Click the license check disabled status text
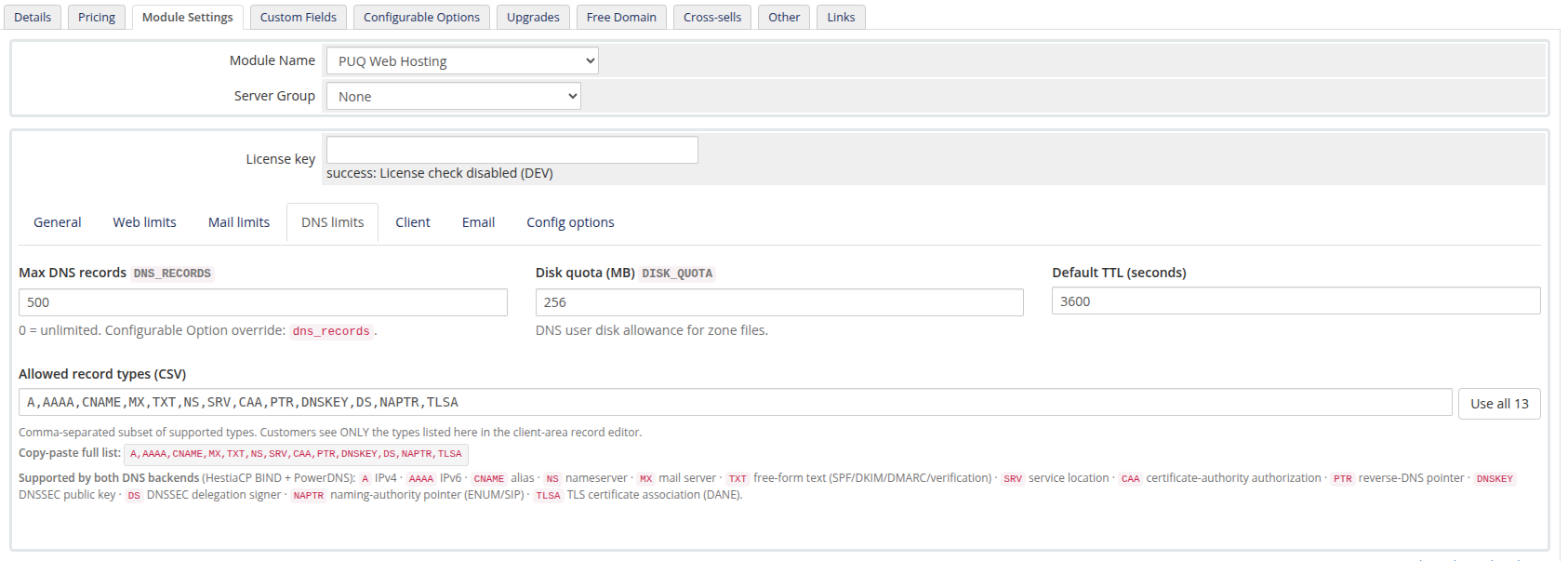This screenshot has width=1568, height=561. pos(440,173)
